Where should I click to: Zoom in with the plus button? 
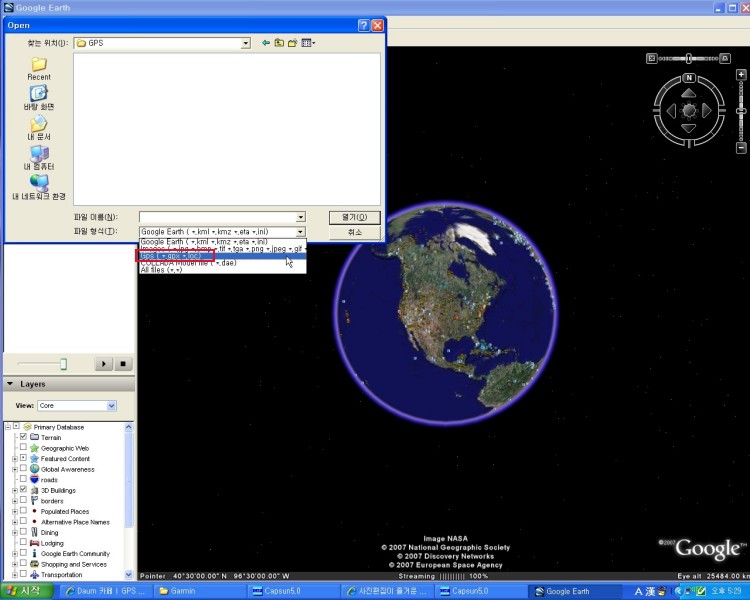tap(741, 75)
